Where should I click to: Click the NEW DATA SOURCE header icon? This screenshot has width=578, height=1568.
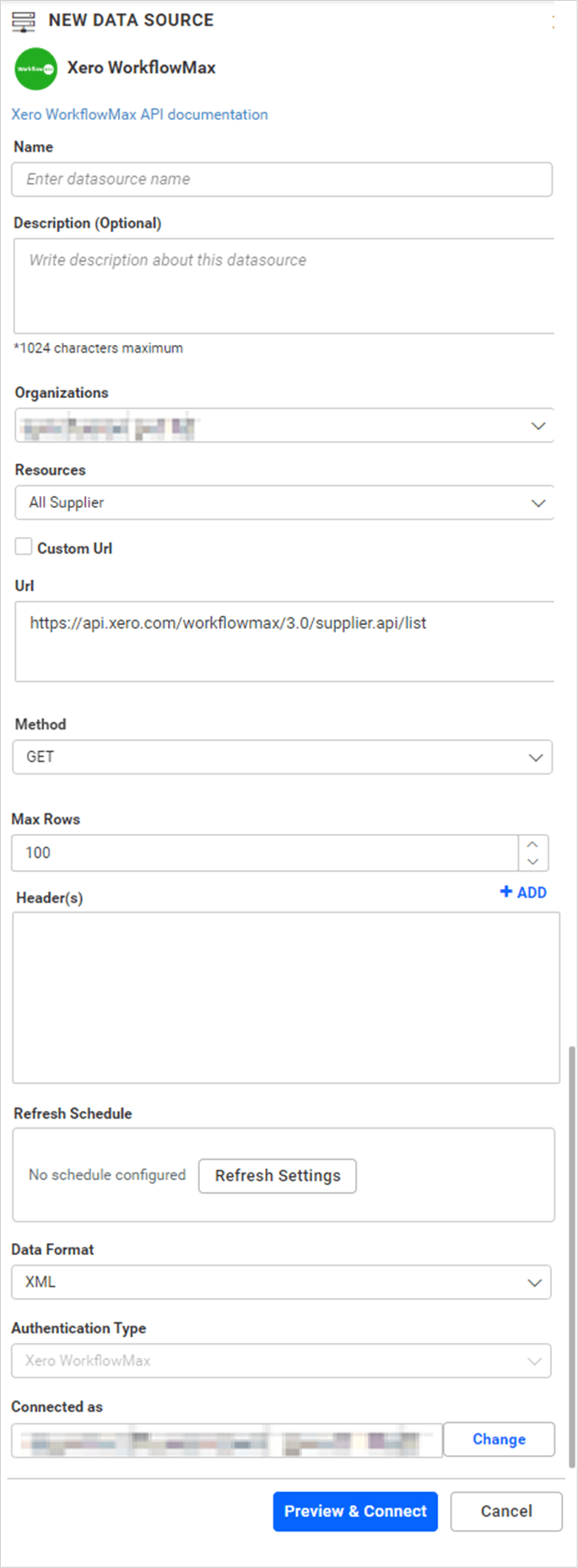(23, 21)
